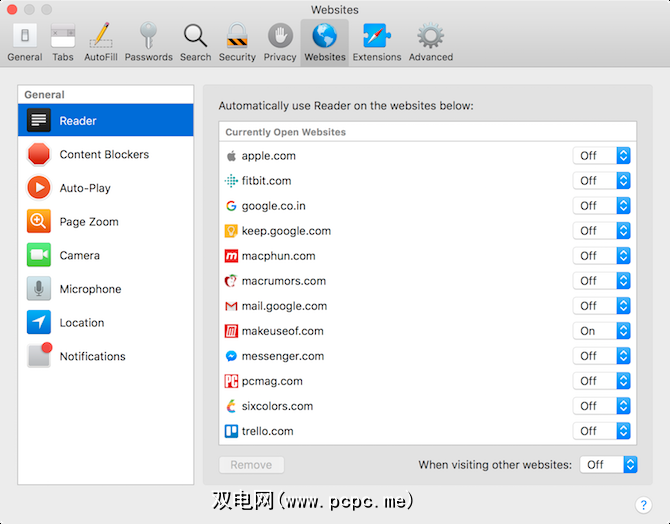Click the green Camera icon
The height and width of the screenshot is (524, 670).
pyautogui.click(x=39, y=255)
